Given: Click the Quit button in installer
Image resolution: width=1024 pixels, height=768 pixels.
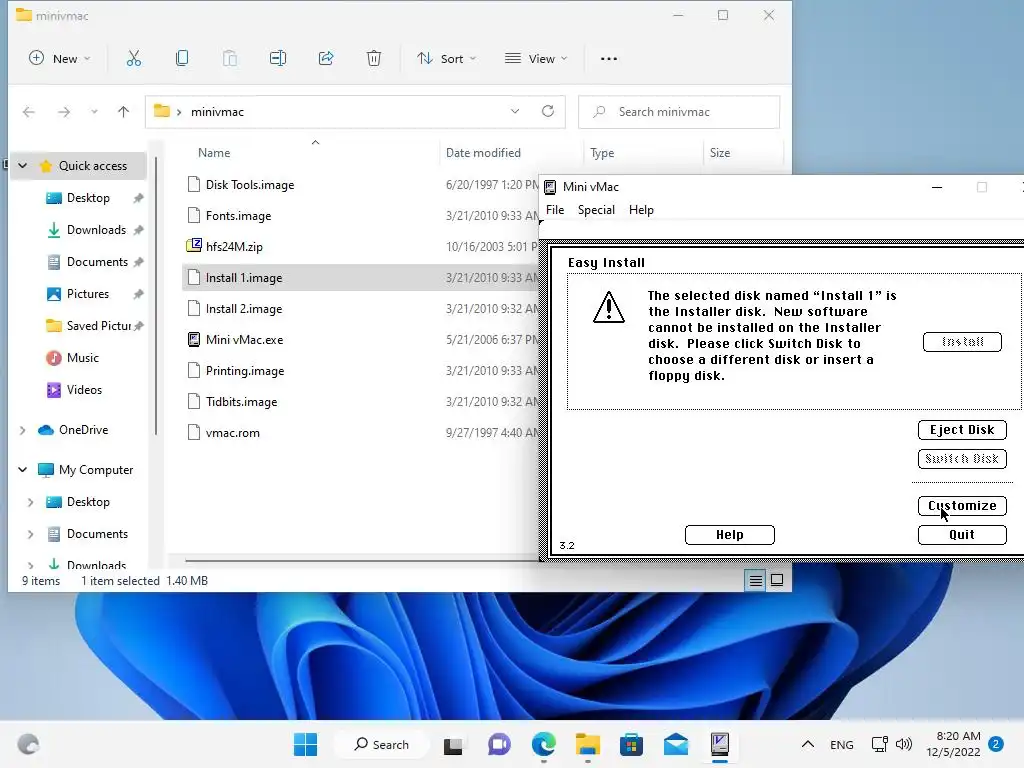Looking at the screenshot, I should [962, 535].
